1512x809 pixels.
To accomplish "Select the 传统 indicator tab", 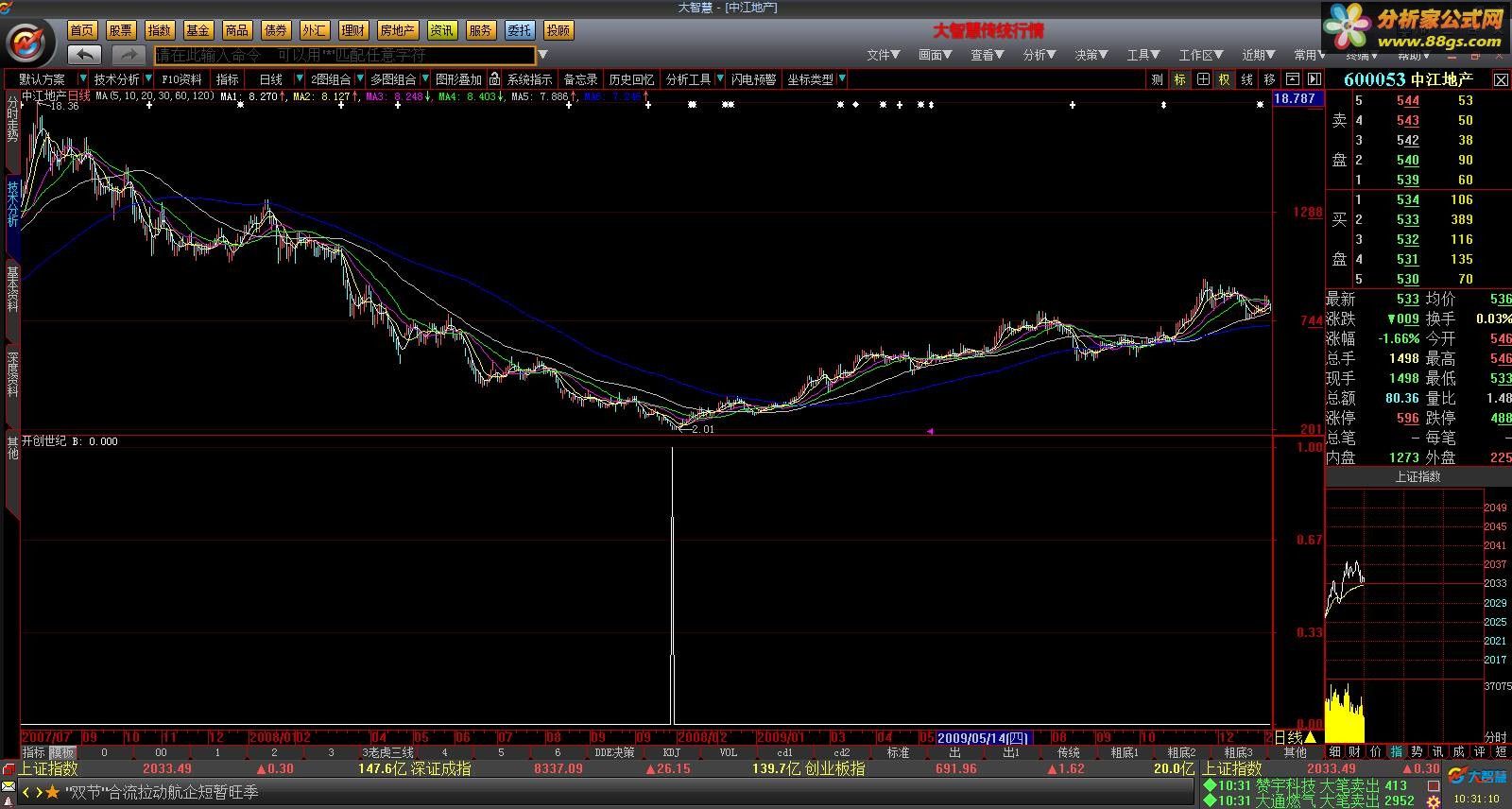I will (1068, 752).
